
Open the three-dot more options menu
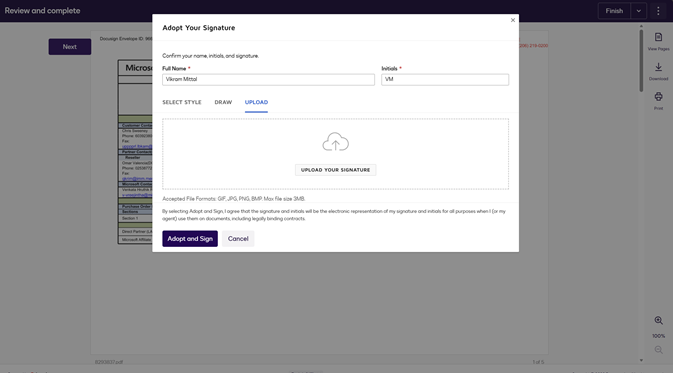(x=658, y=11)
